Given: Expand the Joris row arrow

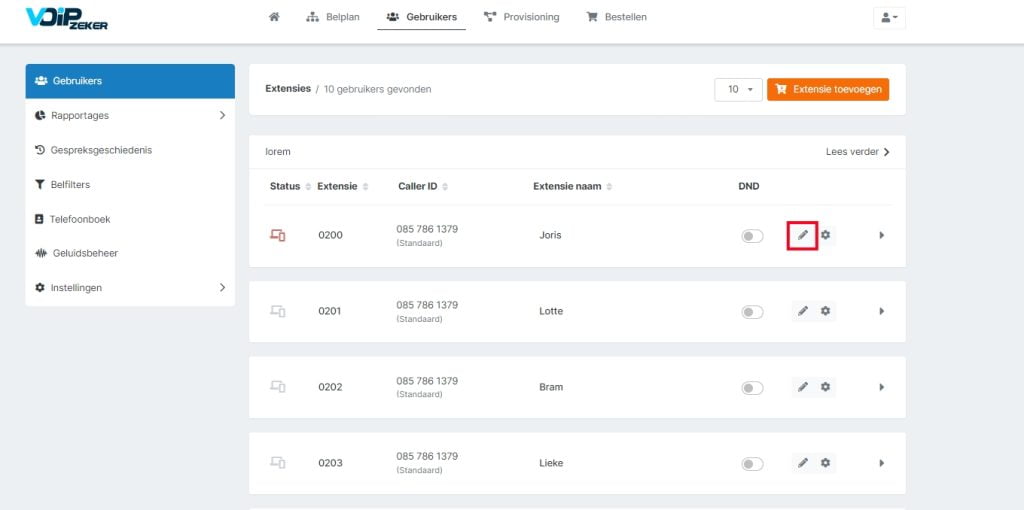Looking at the screenshot, I should [x=882, y=235].
